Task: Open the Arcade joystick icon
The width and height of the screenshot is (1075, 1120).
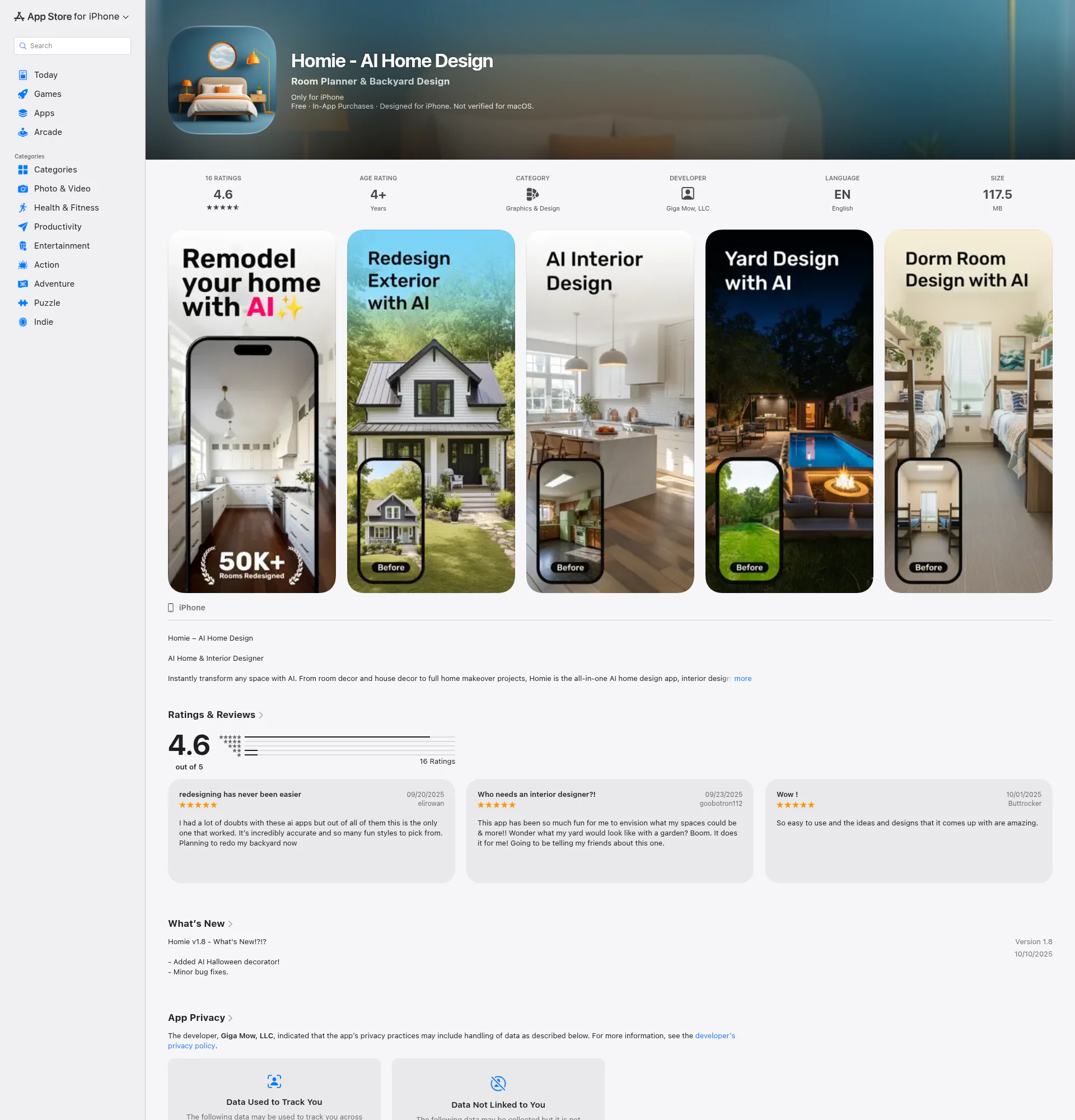Action: (23, 132)
